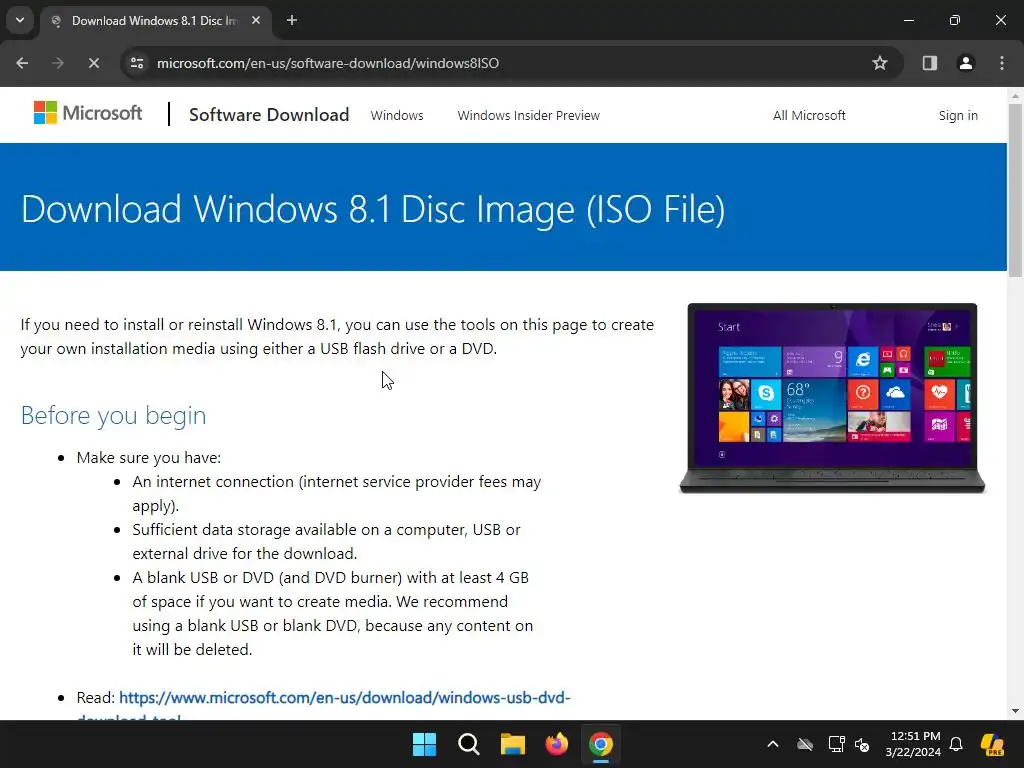Show hidden system tray icons chevron
Screen dimensions: 1024x768
[773, 744]
